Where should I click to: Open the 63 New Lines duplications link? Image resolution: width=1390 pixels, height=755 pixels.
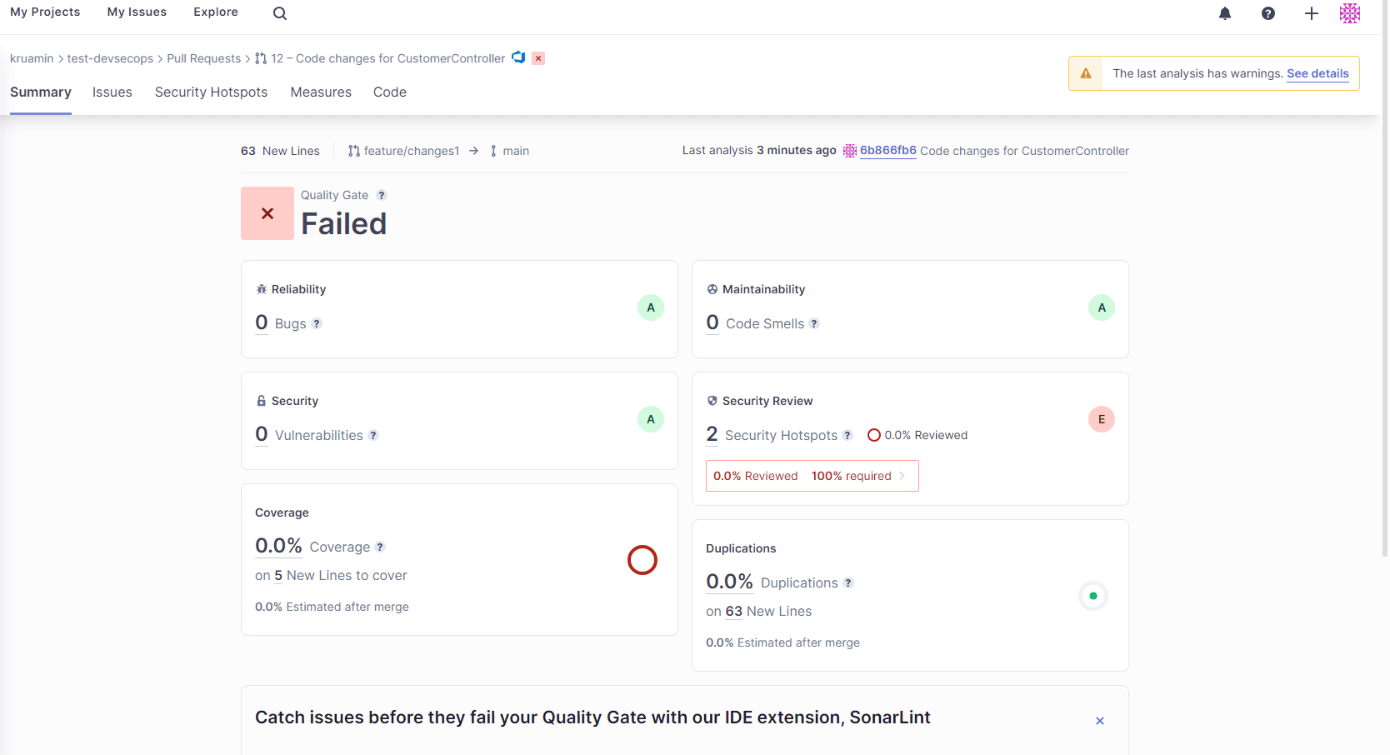[734, 612]
